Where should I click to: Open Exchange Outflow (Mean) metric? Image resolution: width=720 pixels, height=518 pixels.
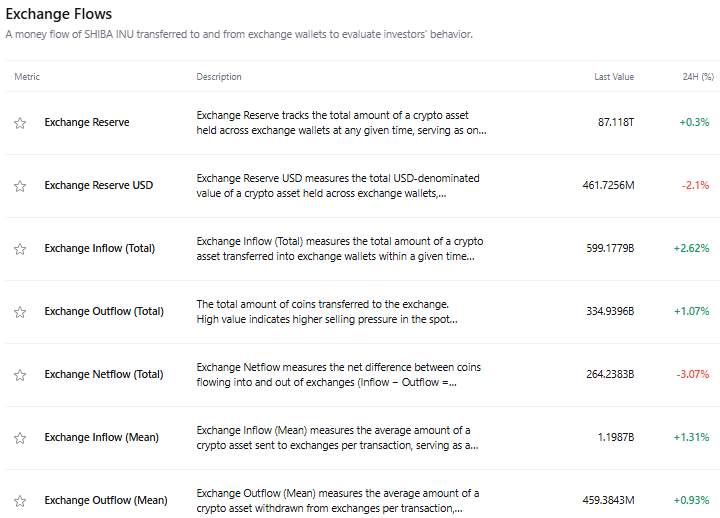(106, 500)
